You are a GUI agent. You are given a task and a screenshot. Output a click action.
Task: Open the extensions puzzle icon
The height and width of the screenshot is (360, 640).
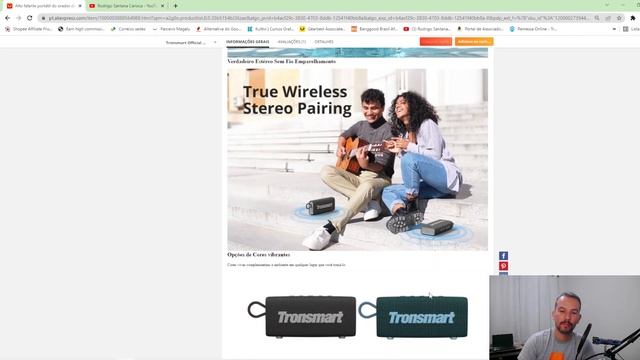tap(633, 18)
